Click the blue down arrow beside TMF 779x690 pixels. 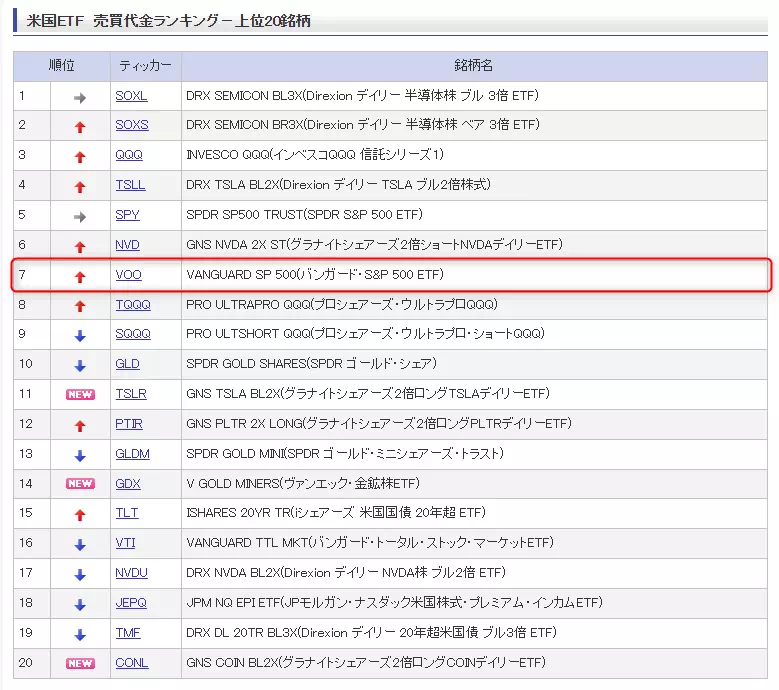80,634
